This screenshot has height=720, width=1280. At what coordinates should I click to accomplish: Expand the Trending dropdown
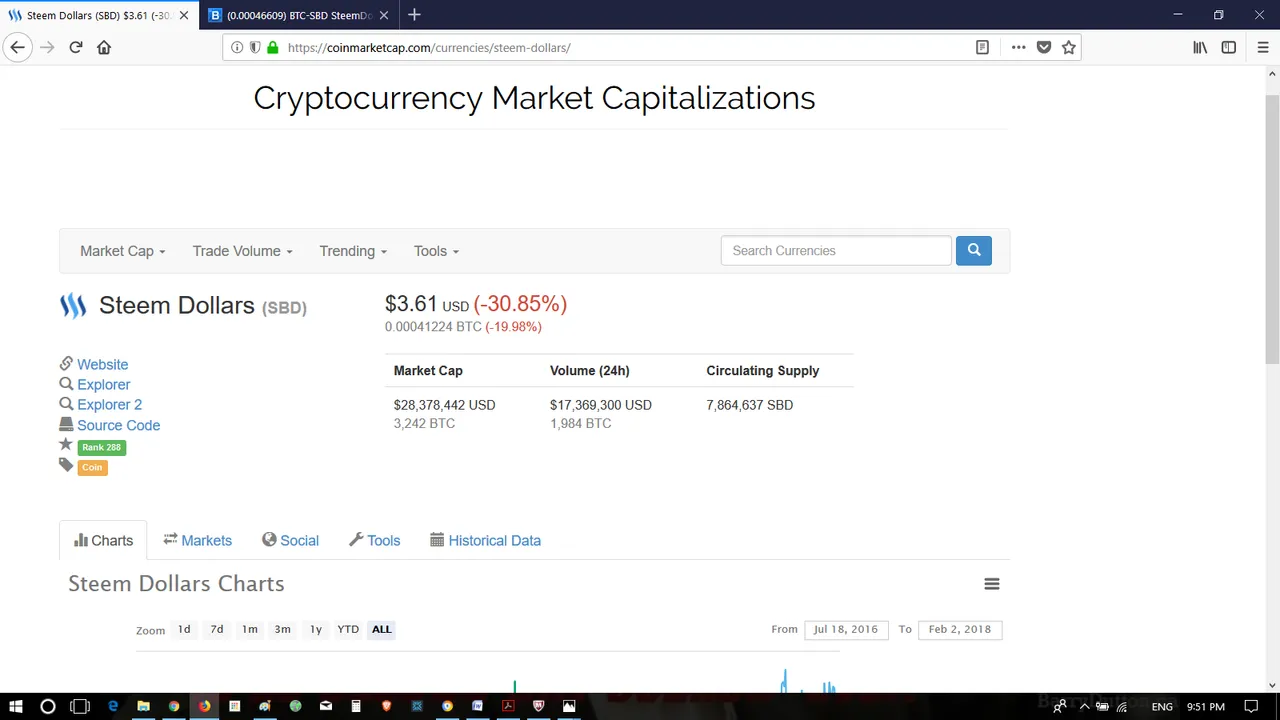point(353,251)
